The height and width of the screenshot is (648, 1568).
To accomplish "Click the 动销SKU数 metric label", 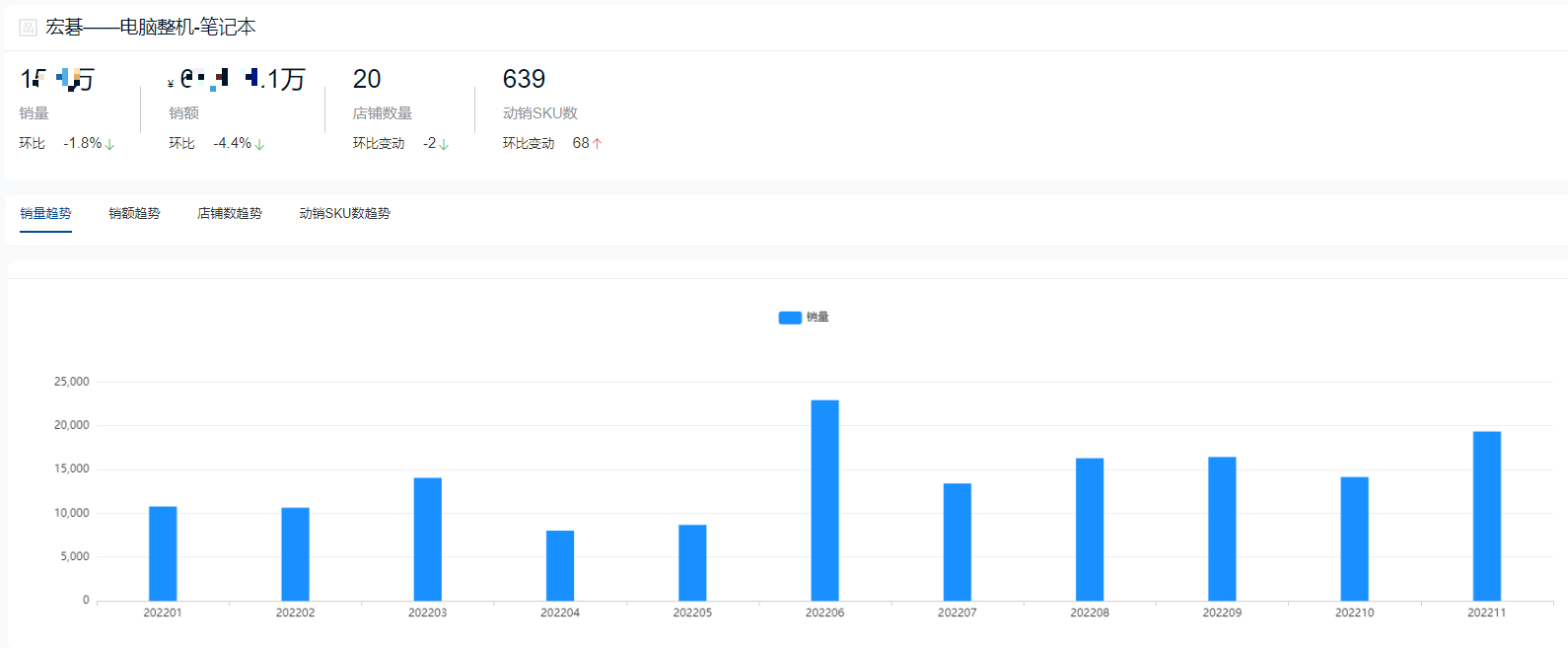I will click(540, 113).
